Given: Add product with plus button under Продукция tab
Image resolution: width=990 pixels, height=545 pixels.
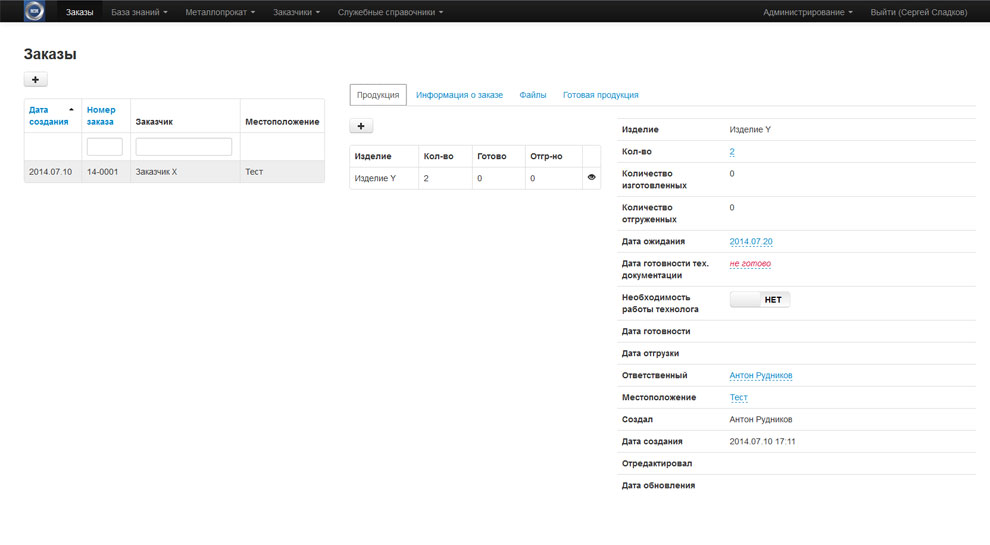Looking at the screenshot, I should (x=361, y=126).
